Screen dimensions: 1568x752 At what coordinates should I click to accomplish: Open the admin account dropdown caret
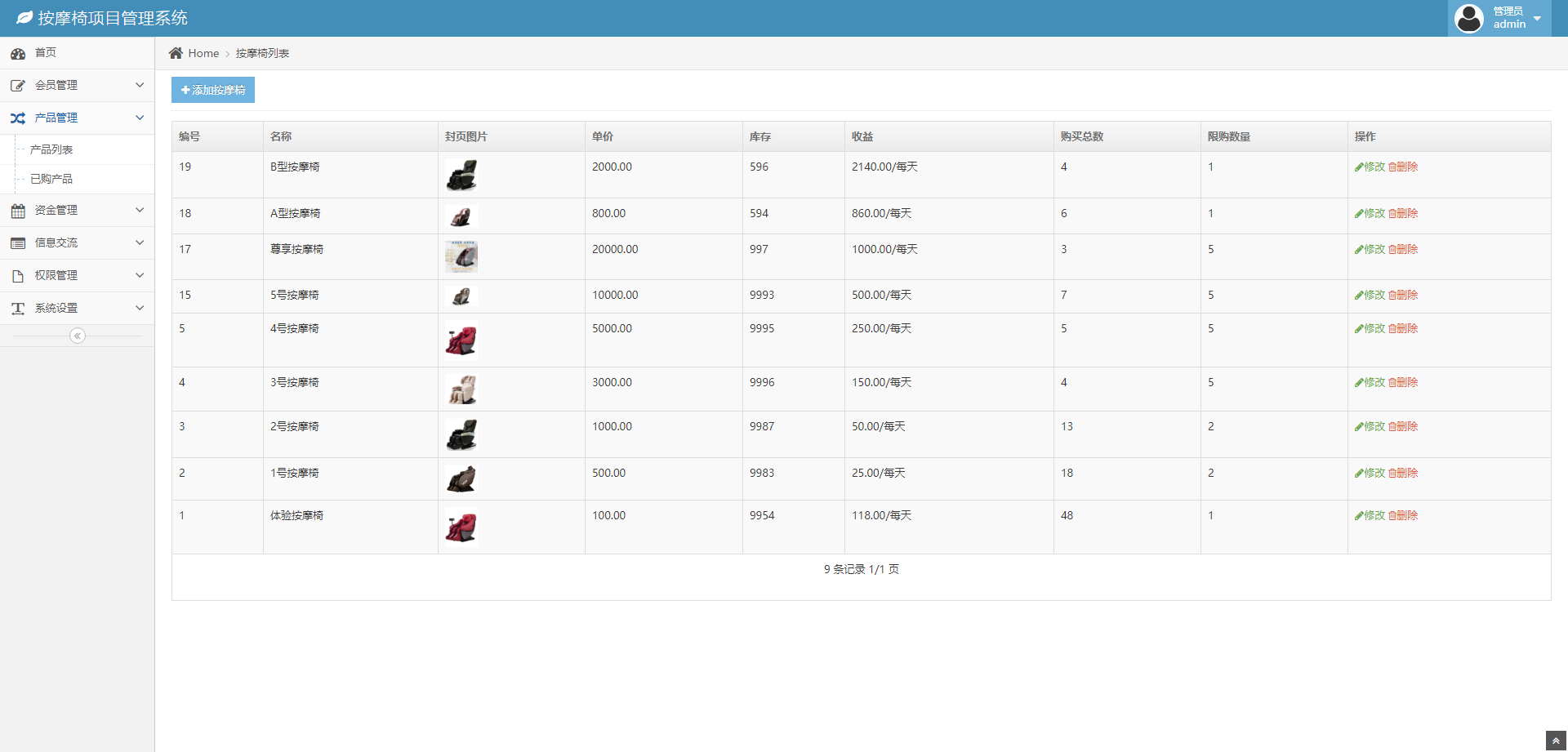[1537, 19]
